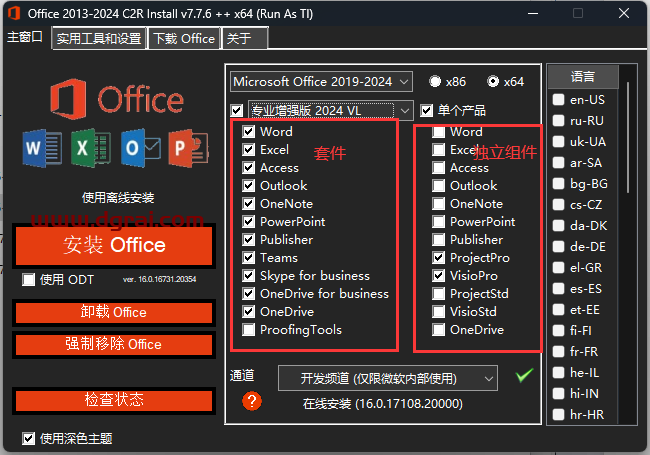The height and width of the screenshot is (455, 650).
Task: Enable the hi-IN language checkbox
Action: pyautogui.click(x=558, y=393)
